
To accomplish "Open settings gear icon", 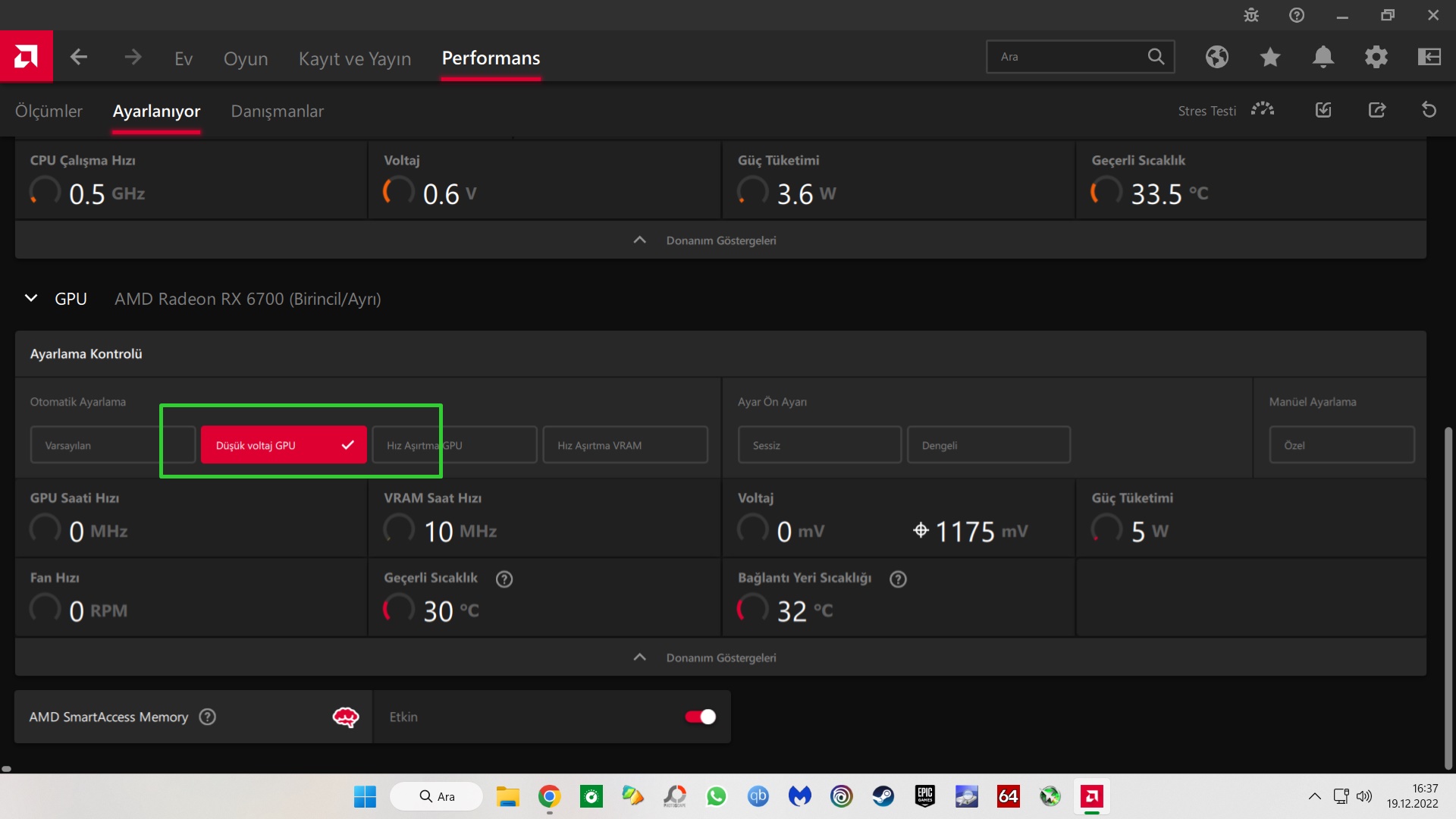I will tap(1376, 57).
